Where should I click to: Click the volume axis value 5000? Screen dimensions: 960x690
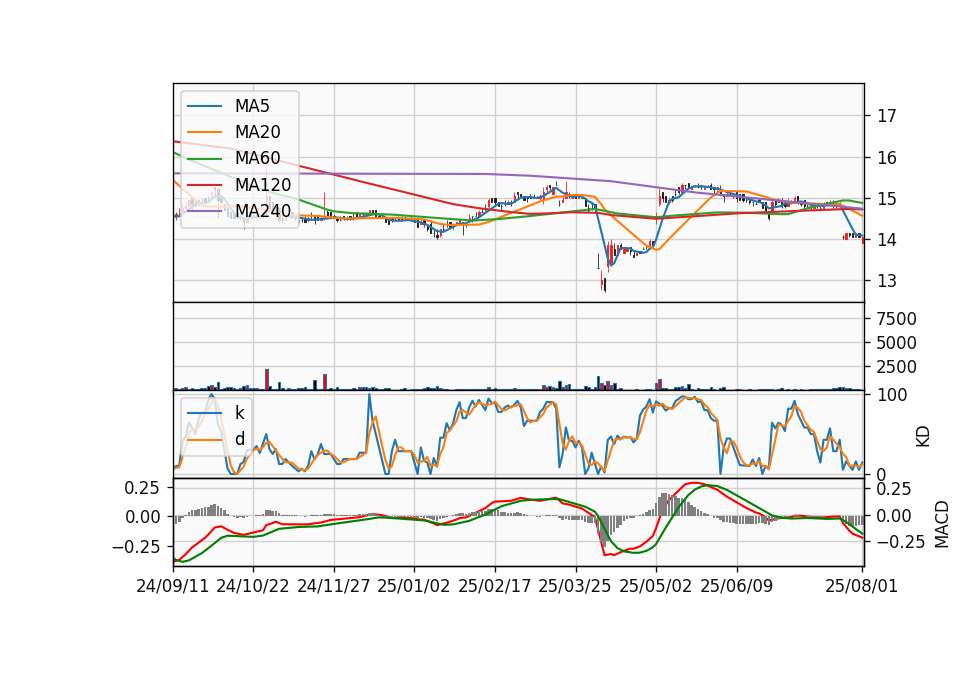coord(896,343)
